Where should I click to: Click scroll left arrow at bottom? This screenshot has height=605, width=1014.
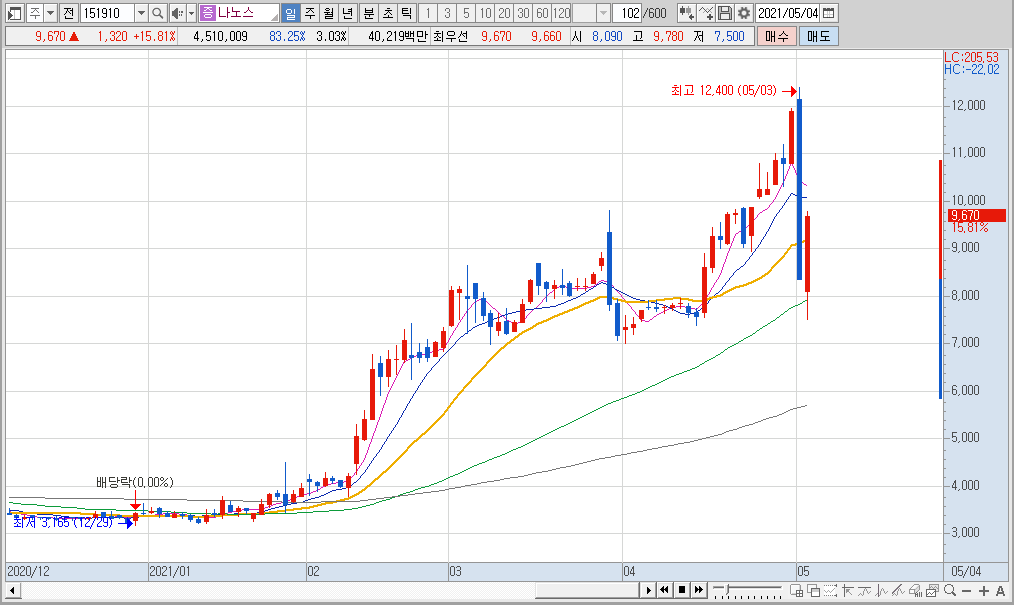click(x=12, y=590)
